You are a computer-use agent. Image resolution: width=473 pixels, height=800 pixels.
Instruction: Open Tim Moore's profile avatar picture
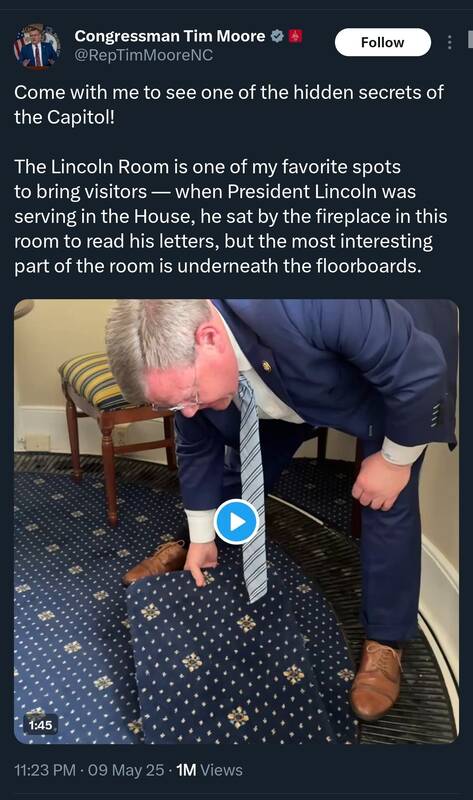coord(36,46)
